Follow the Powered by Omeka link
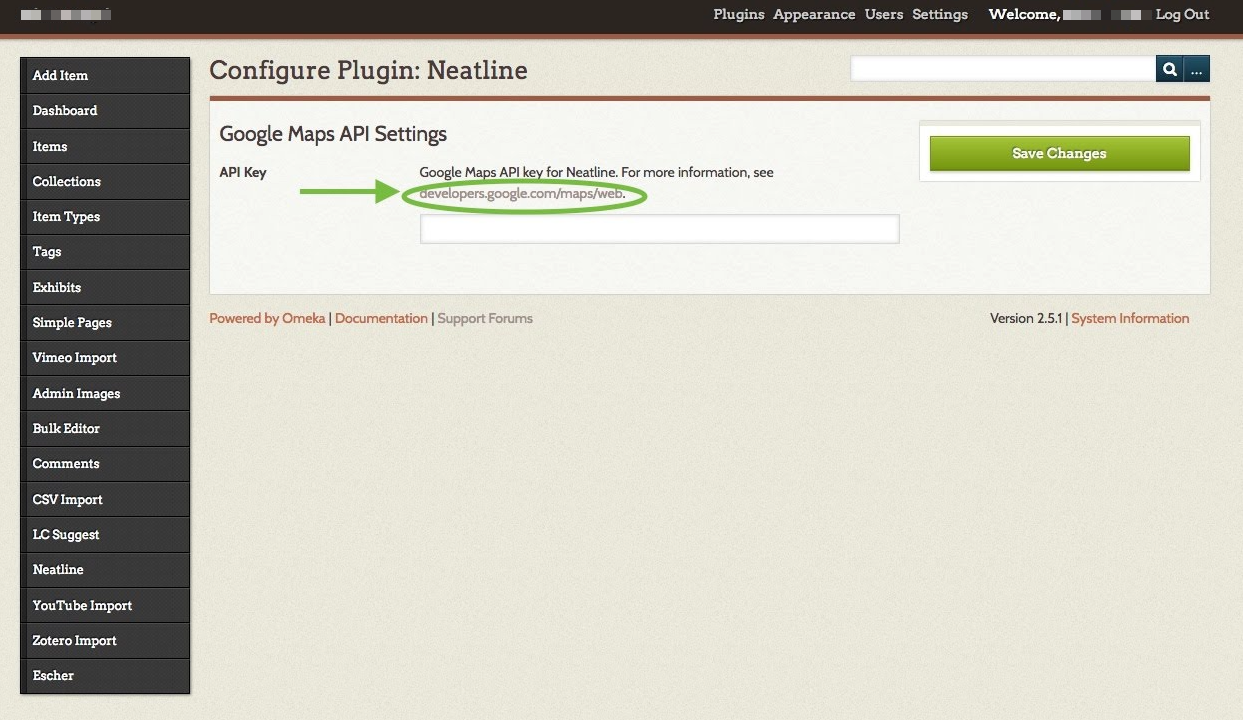Image resolution: width=1243 pixels, height=720 pixels. [x=267, y=318]
